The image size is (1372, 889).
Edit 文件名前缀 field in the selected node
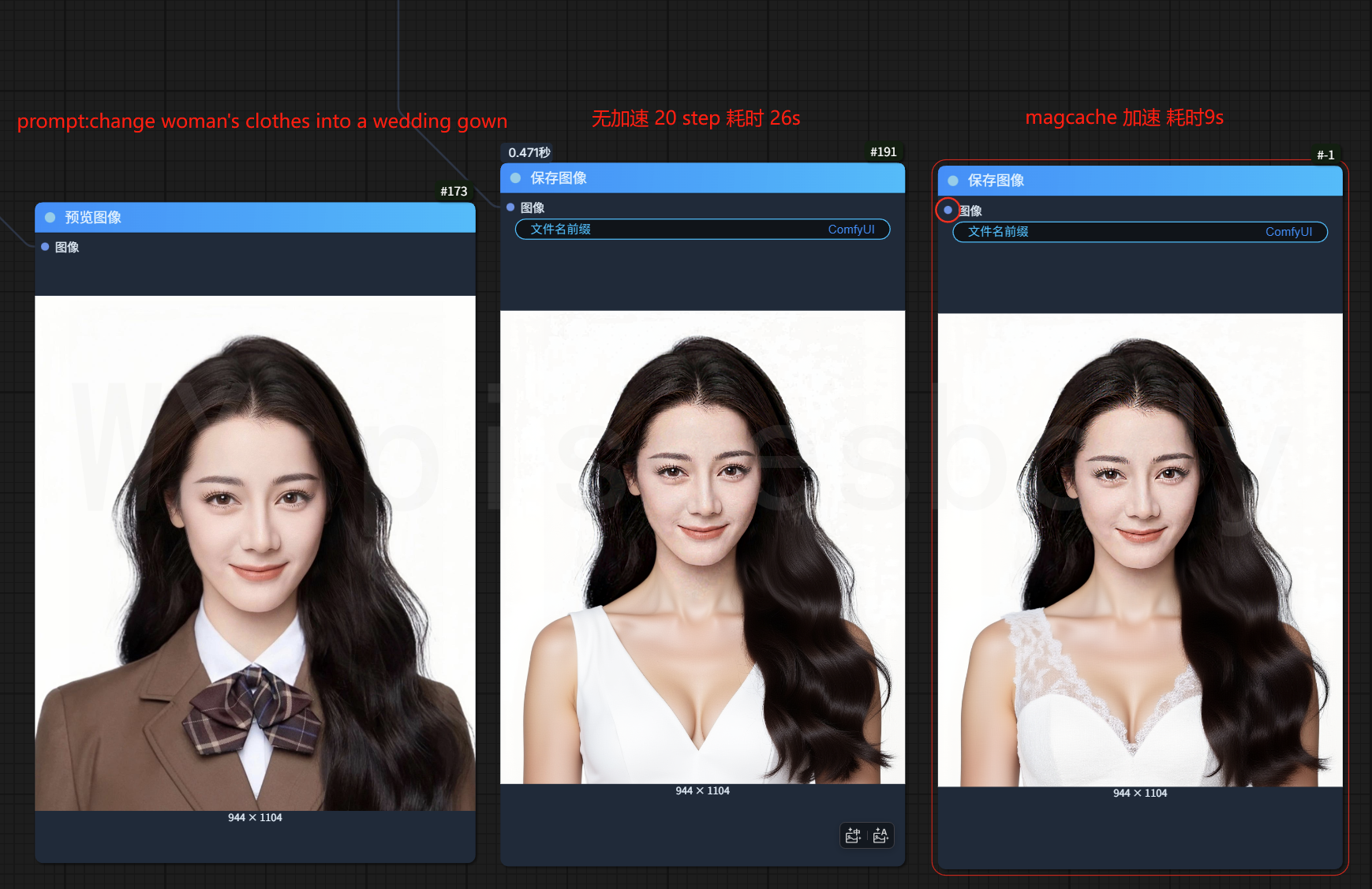[x=1140, y=232]
